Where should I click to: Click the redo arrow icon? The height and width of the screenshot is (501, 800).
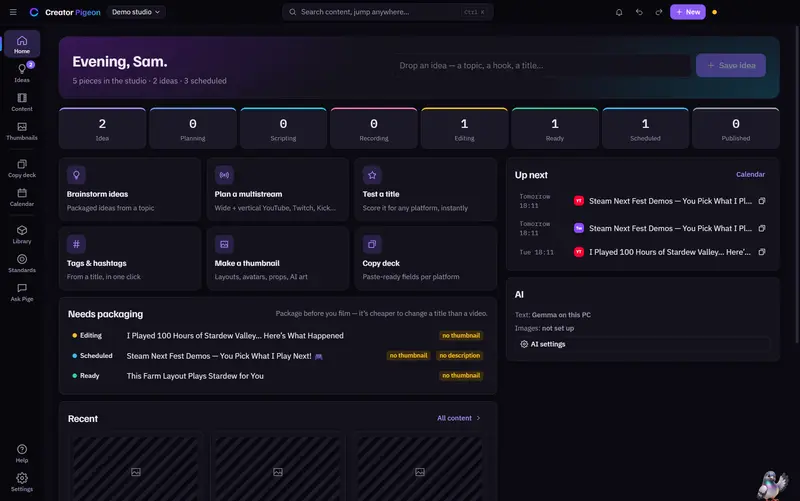coord(659,12)
